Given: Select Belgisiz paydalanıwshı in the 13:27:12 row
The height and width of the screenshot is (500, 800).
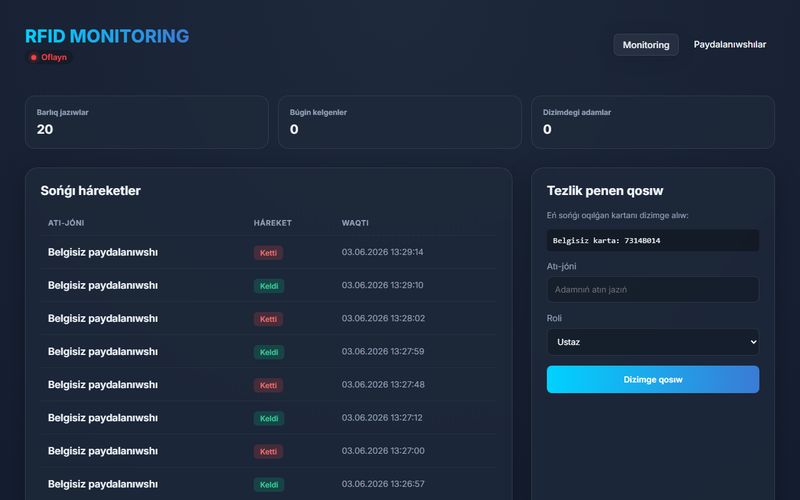Looking at the screenshot, I should (x=103, y=418).
